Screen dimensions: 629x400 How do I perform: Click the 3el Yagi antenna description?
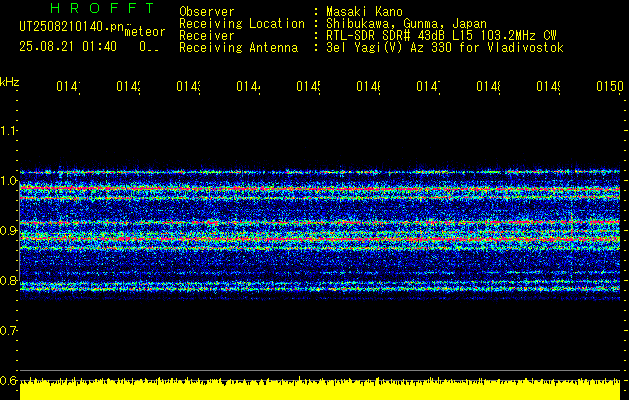[x=445, y=48]
